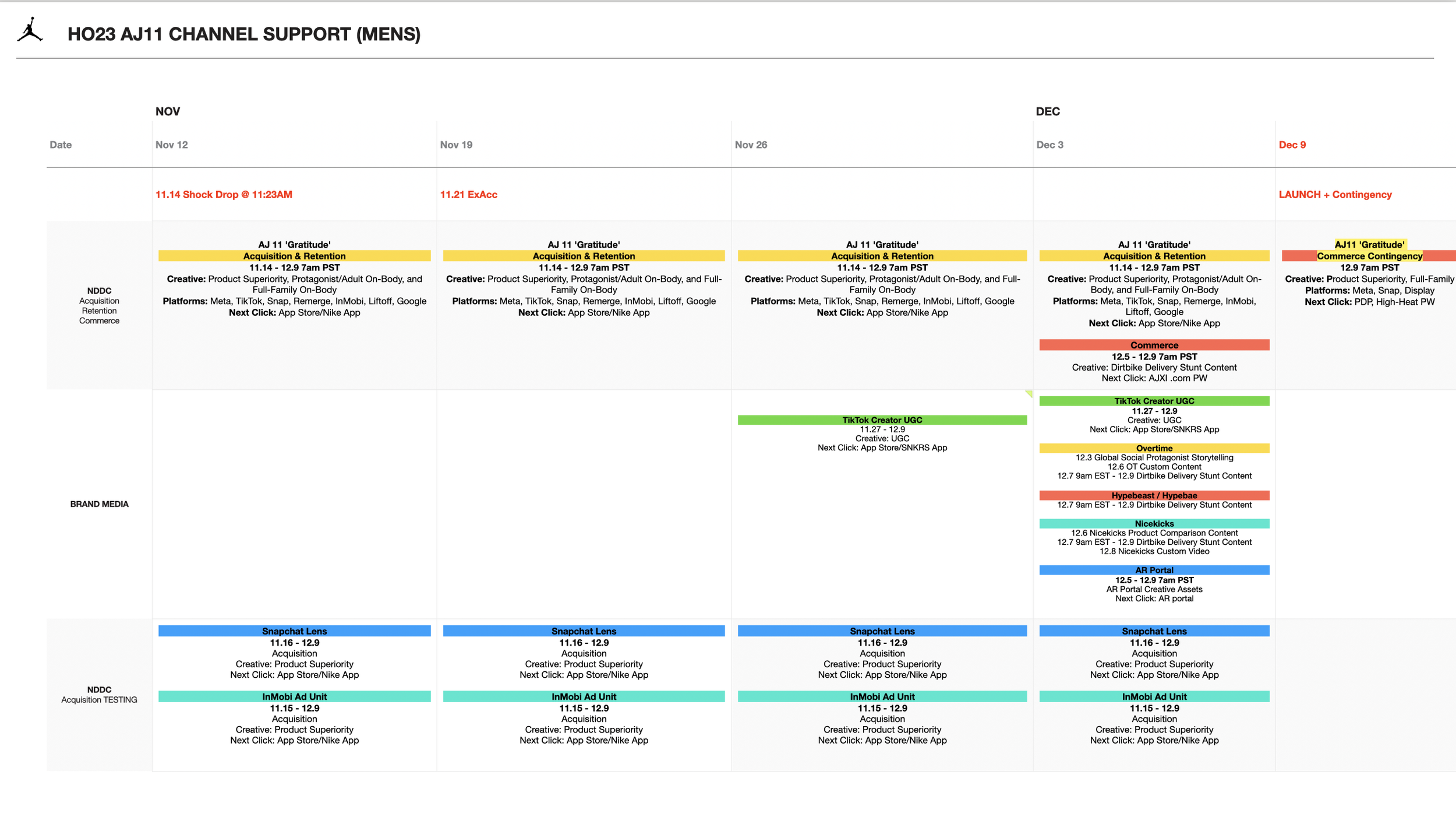The height and width of the screenshot is (824, 1456).
Task: Click '12.5 - 12.9 7am PST' under Commerce
Action: (x=1154, y=357)
